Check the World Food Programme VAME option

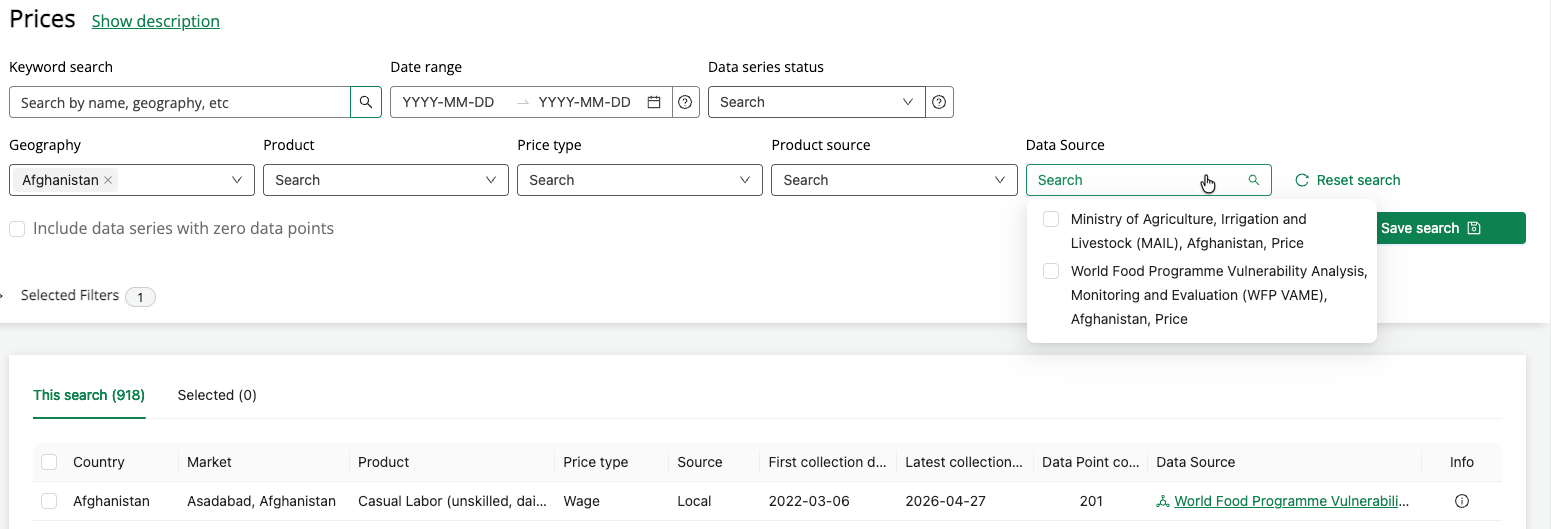point(1051,271)
